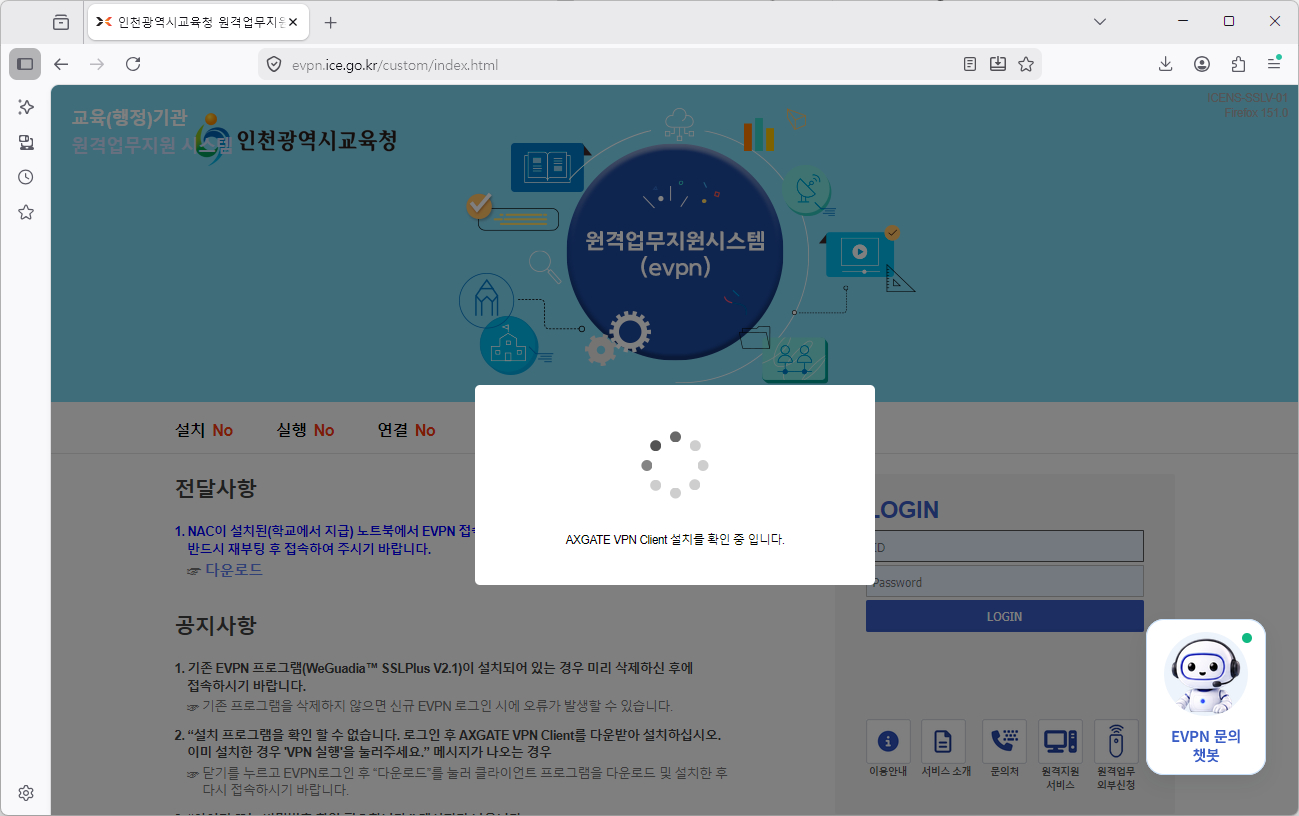
Task: Open the 이용안내 info icon
Action: [888, 742]
